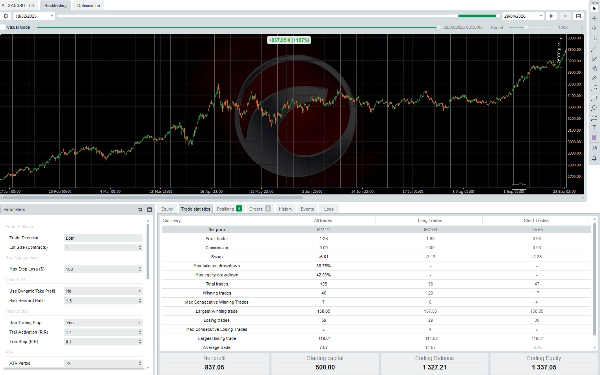Click the Long trades column header

(x=429, y=220)
